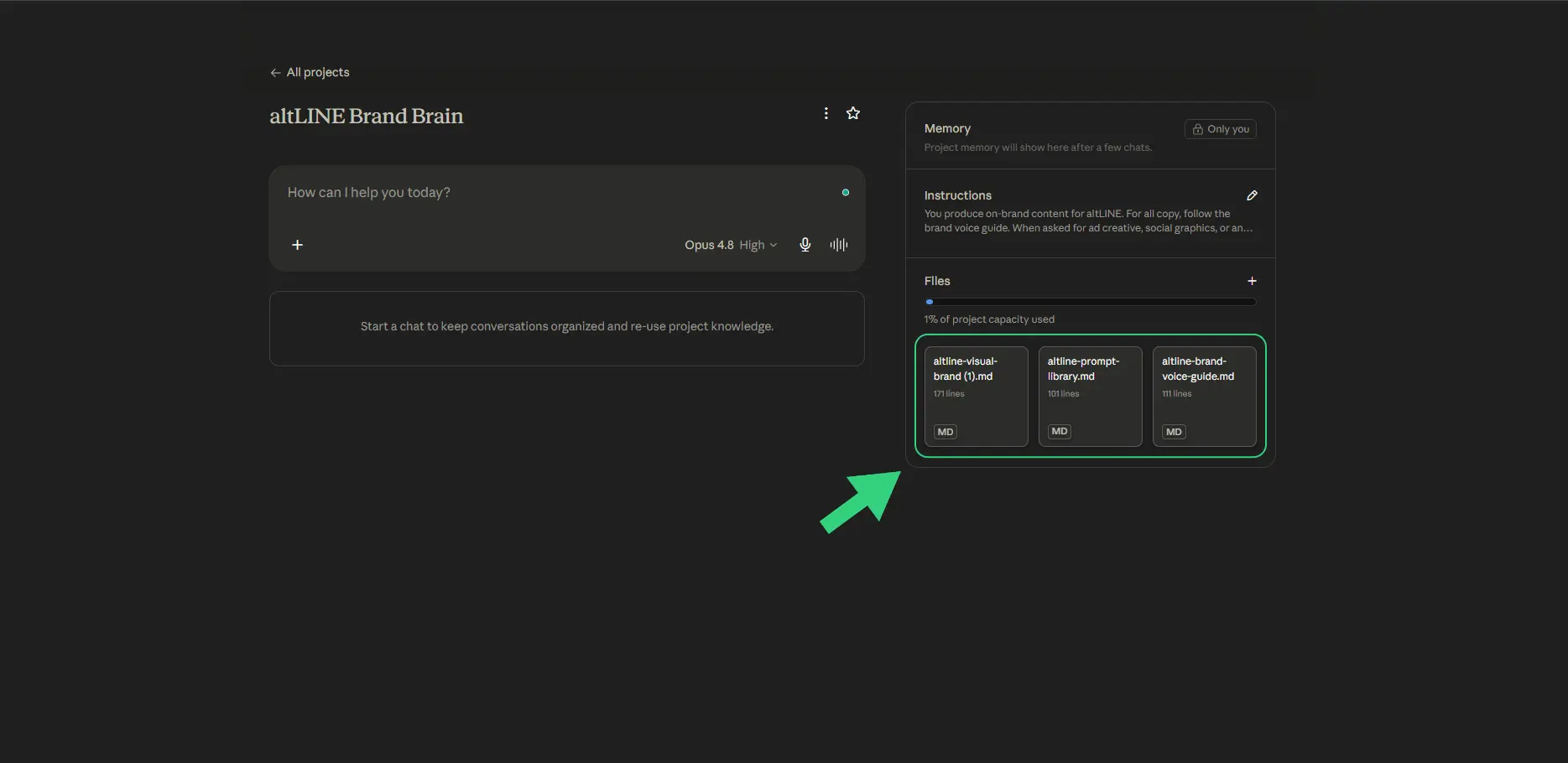Click the Memory section heading
Screen dimensions: 1568x763
click(947, 128)
